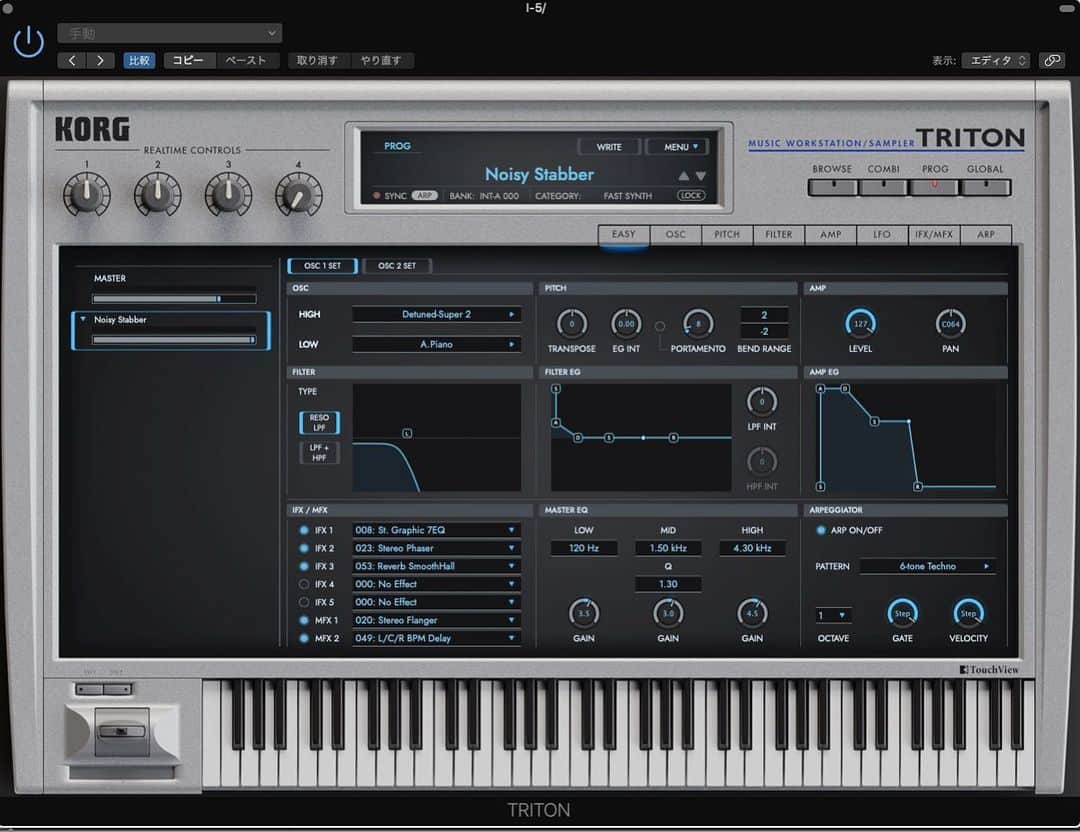Adjust the Portamento knob
The image size is (1080, 832).
tap(698, 324)
